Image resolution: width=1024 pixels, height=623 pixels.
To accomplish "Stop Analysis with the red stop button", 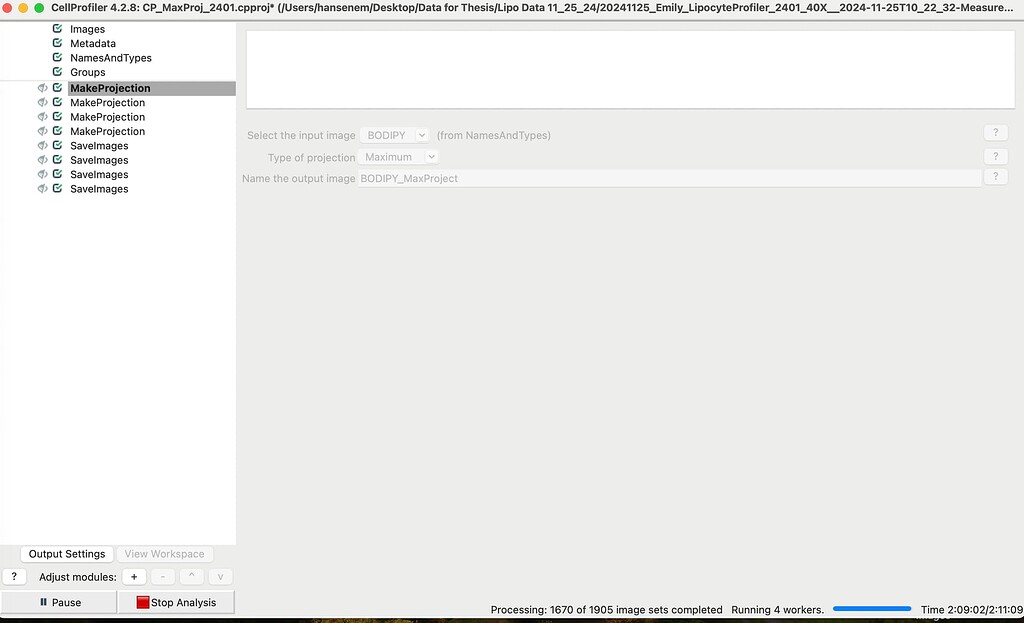I will pyautogui.click(x=176, y=602).
